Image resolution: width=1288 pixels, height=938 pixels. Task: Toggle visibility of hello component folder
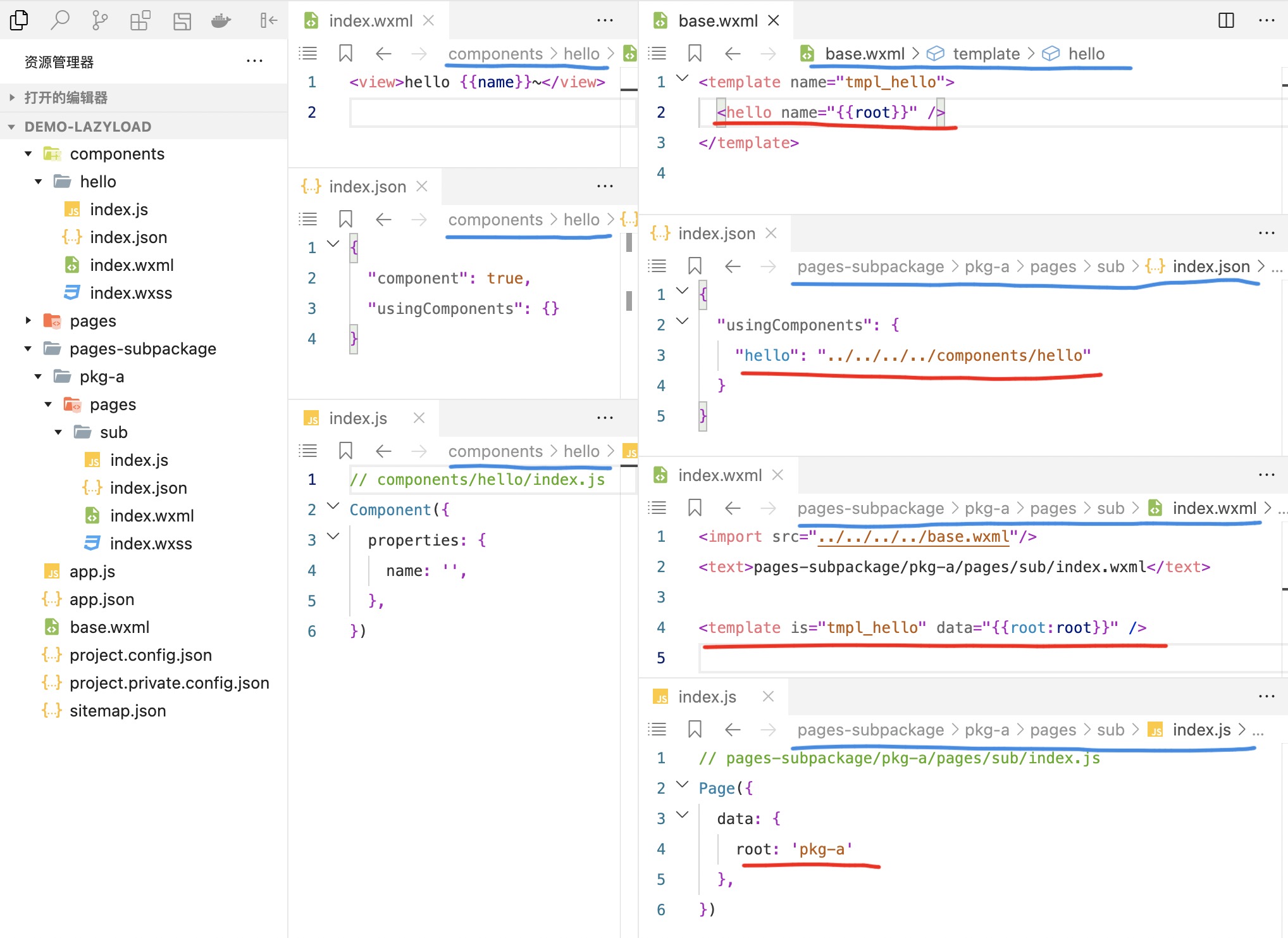click(39, 181)
